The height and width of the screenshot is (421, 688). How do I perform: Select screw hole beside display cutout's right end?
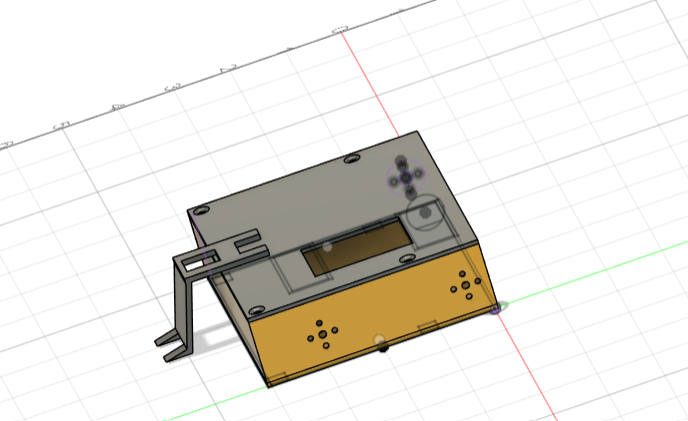[408, 258]
